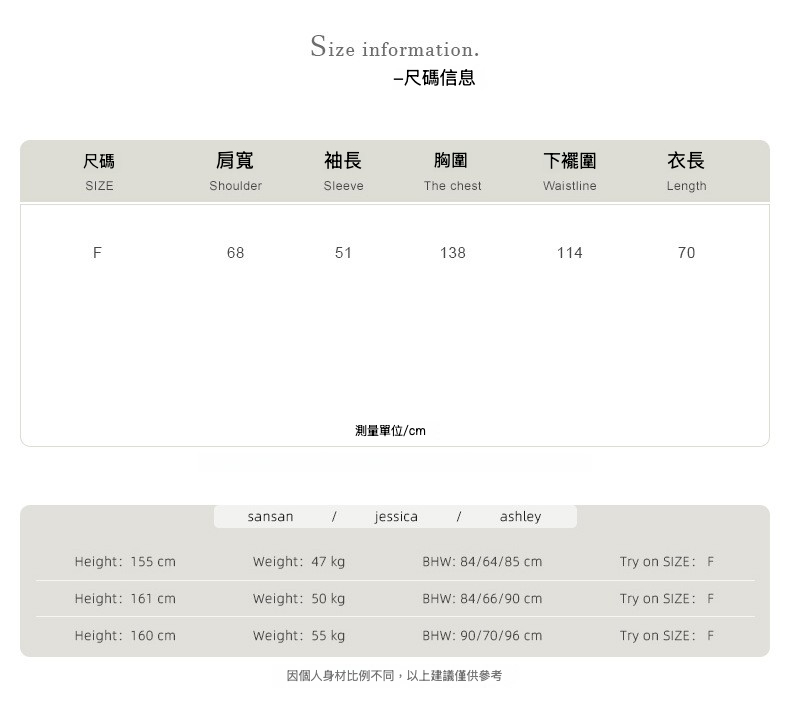Select the 肩寬 Shoulder column header
This screenshot has width=790, height=705.
click(x=235, y=172)
